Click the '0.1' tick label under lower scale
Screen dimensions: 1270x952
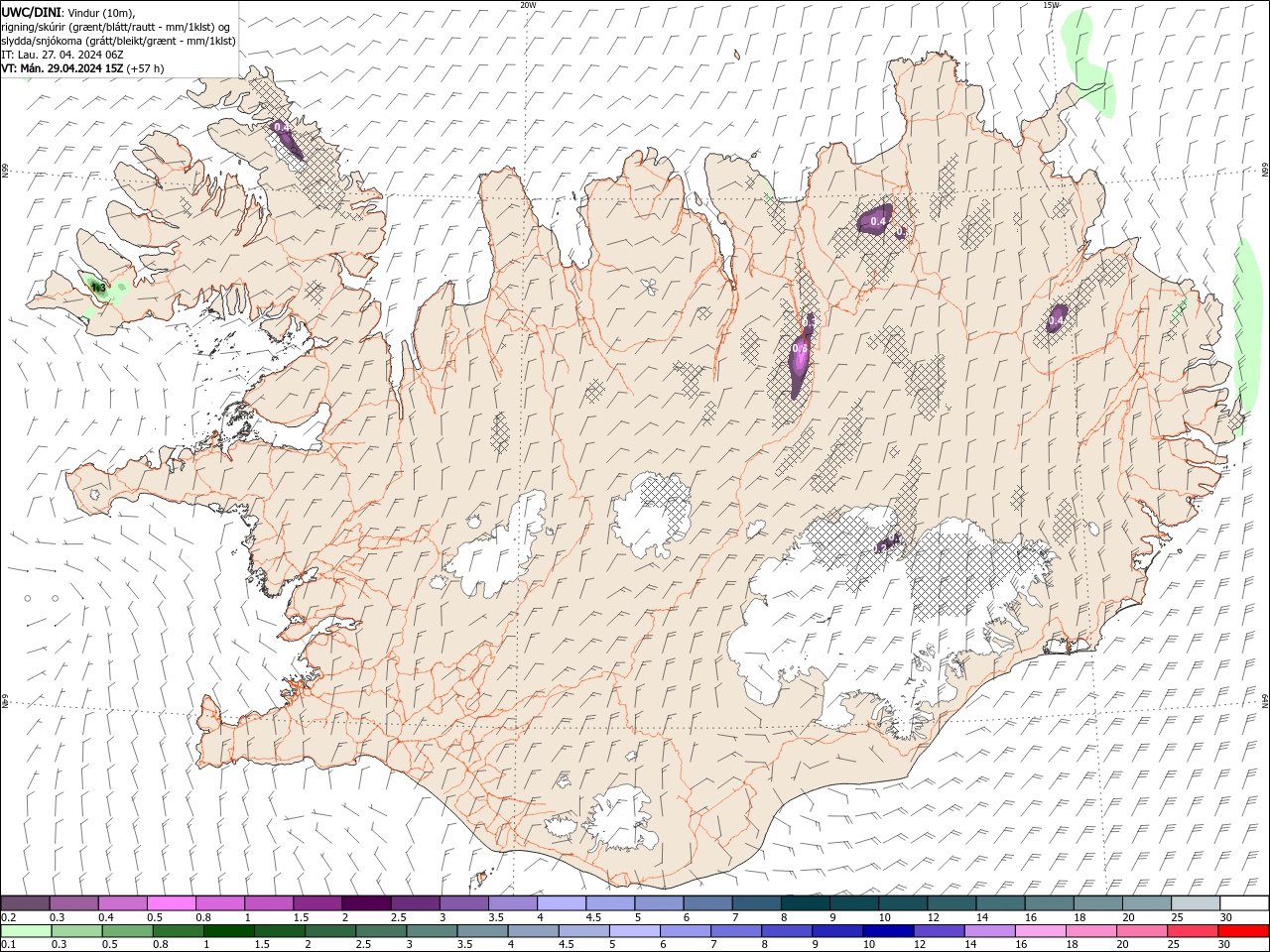9,945
